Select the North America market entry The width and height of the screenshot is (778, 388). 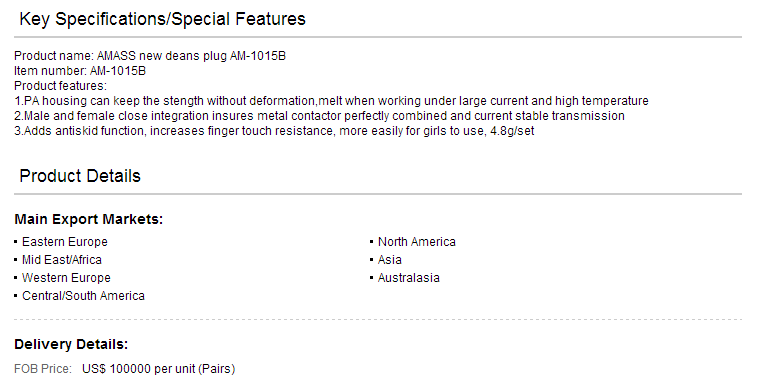click(417, 242)
